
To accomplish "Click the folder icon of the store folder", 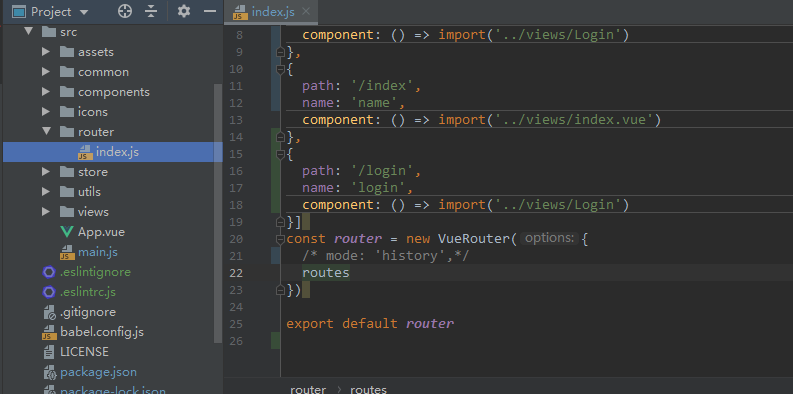I will (x=67, y=171).
